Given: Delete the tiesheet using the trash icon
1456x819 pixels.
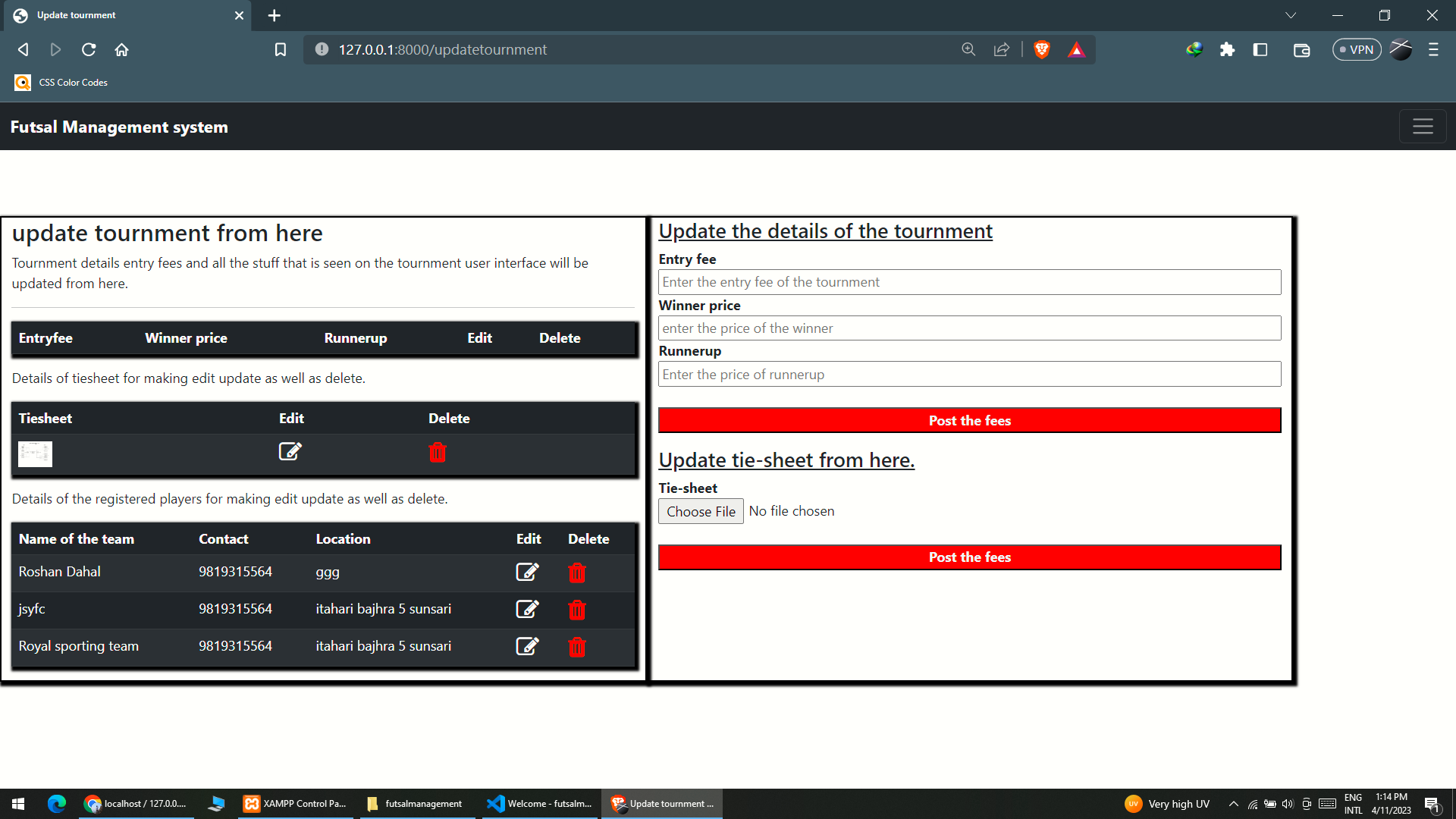Looking at the screenshot, I should (438, 453).
